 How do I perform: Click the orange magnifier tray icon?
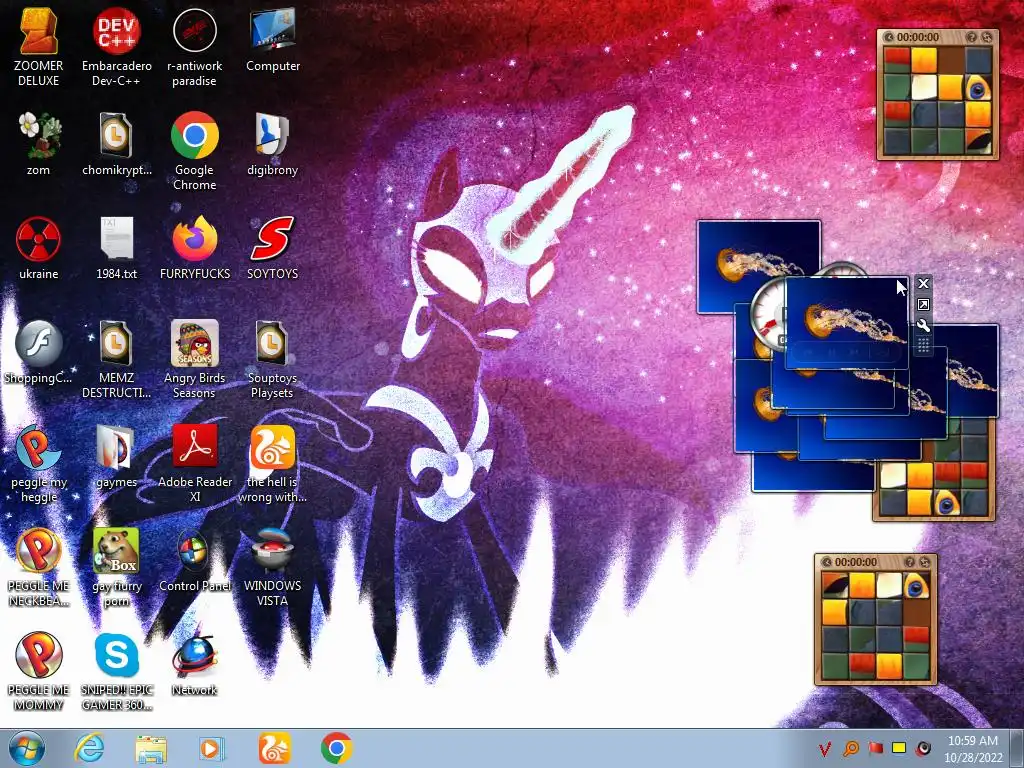[x=850, y=748]
